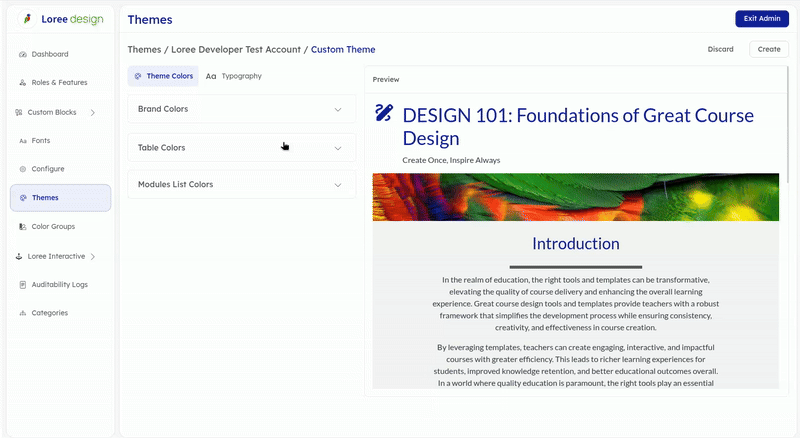Image resolution: width=800 pixels, height=438 pixels.
Task: Click the Fonts icon in sidebar
Action: pos(23,141)
